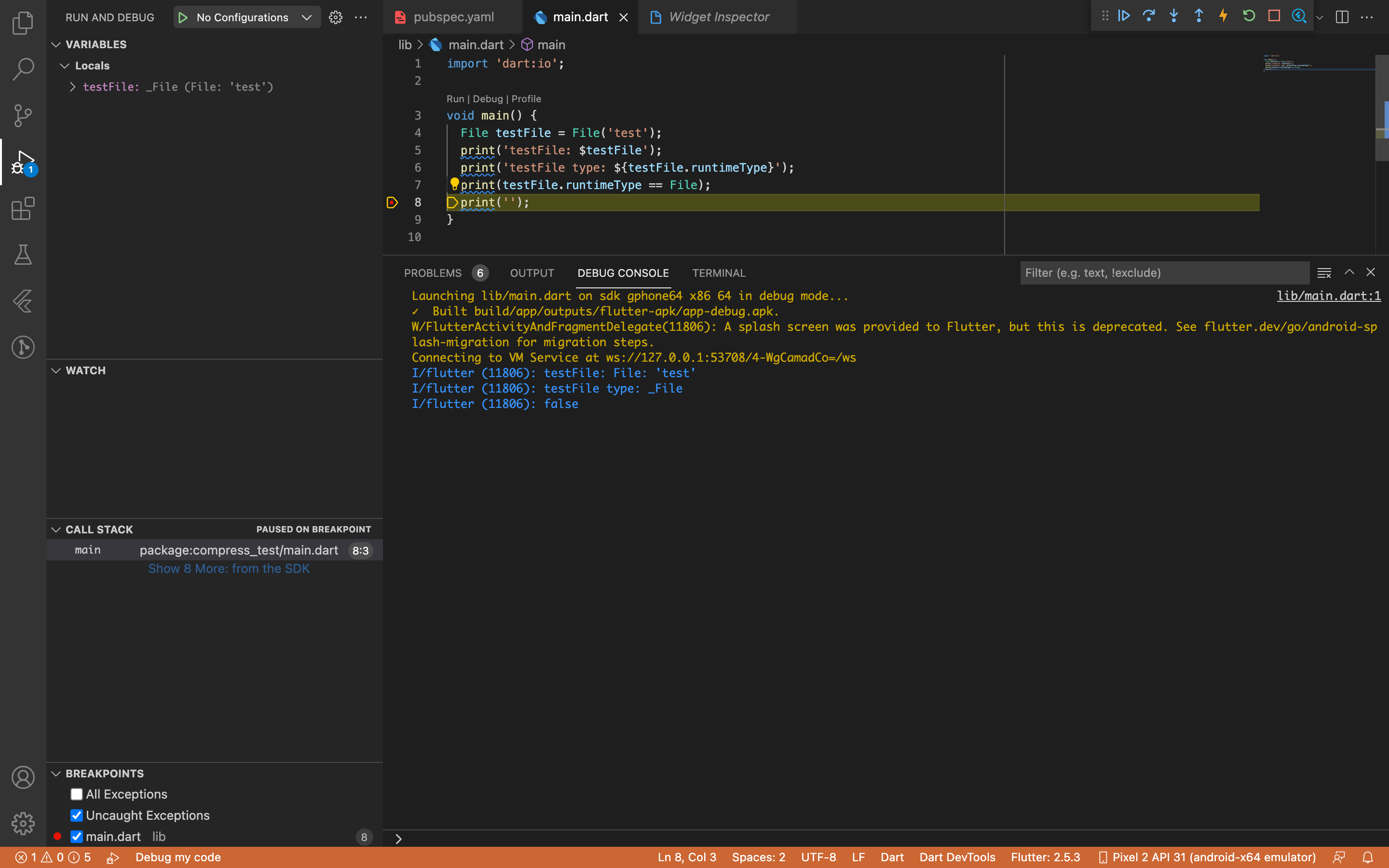Toggle the All Exceptions breakpoint checkbox

[76, 793]
